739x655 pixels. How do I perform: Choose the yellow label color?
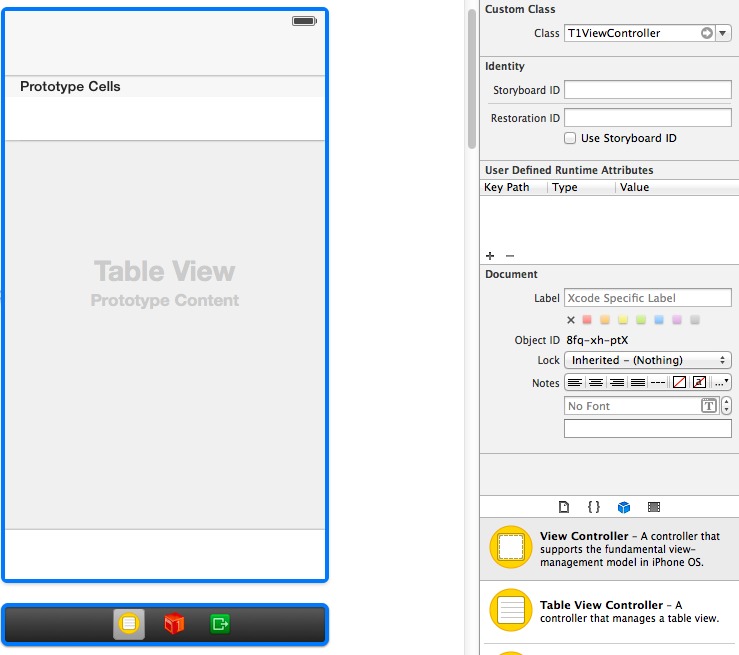point(623,320)
